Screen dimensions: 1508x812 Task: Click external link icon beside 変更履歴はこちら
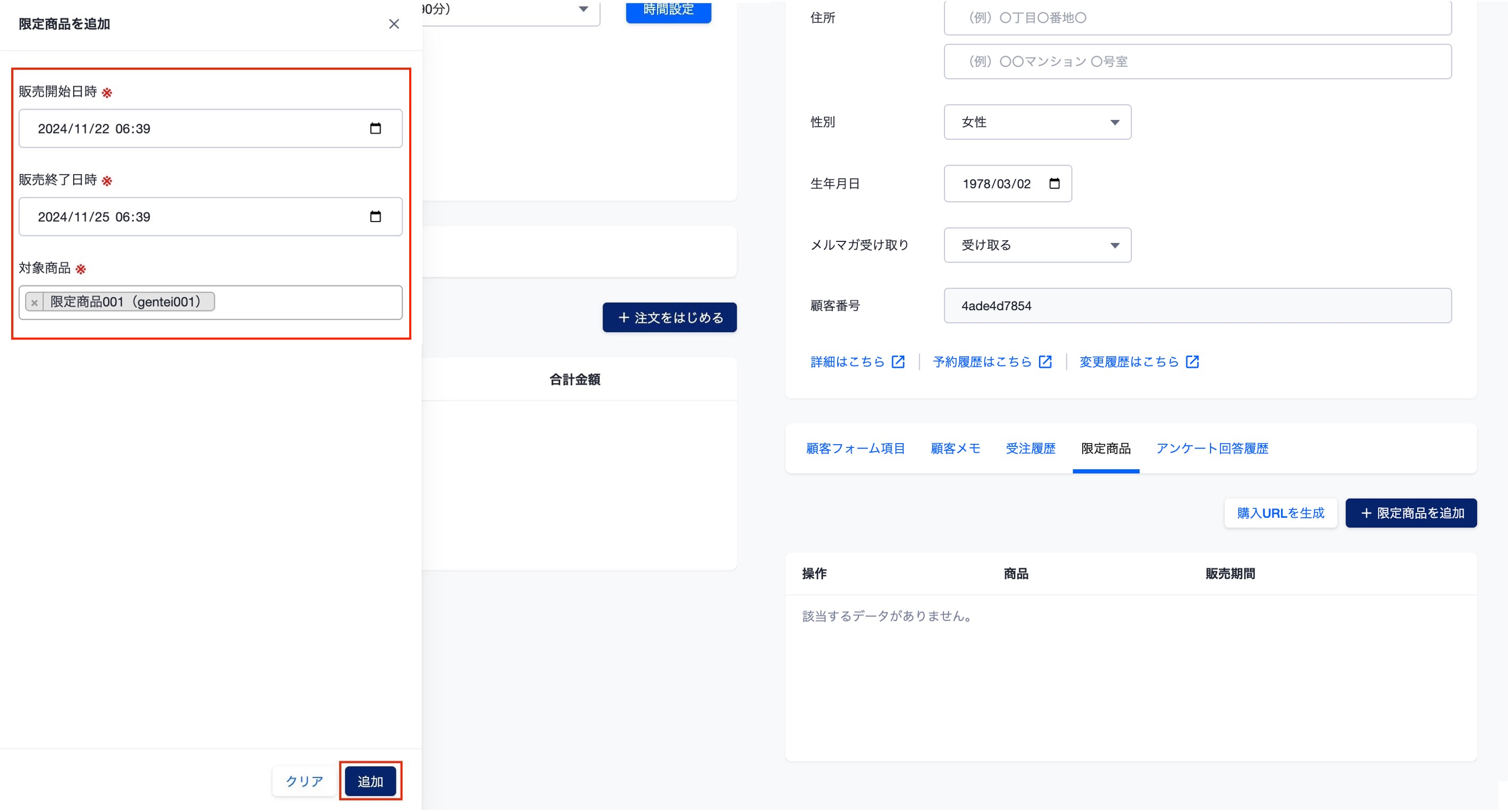coord(1192,362)
